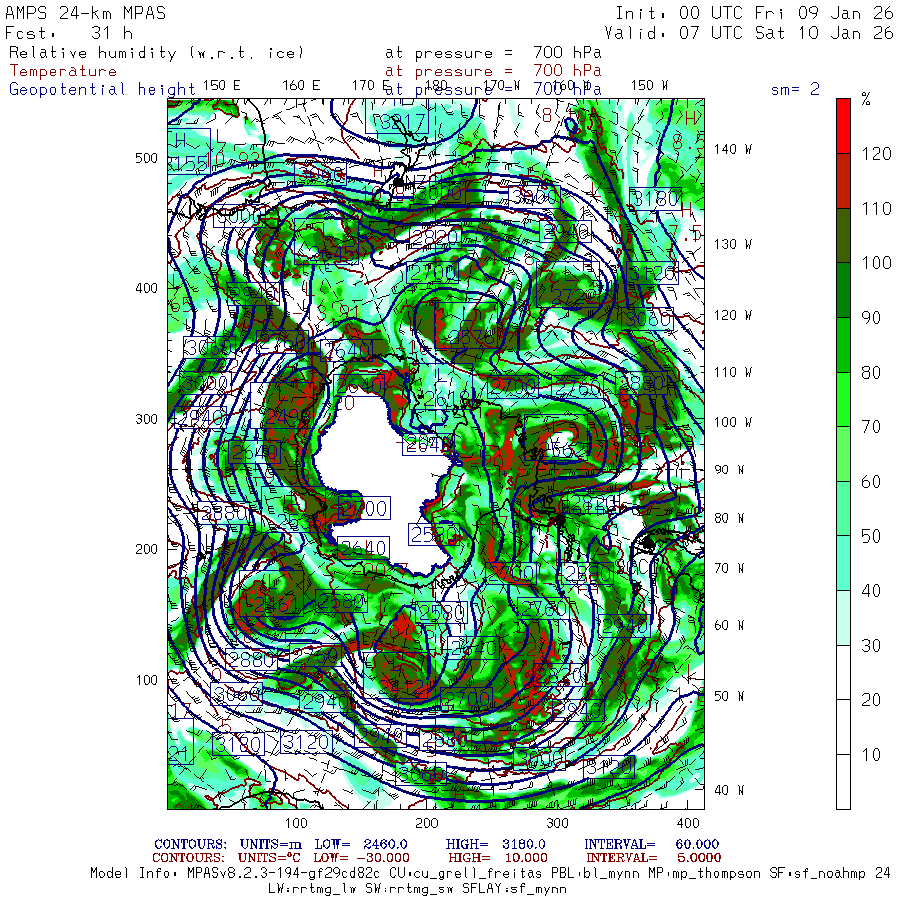Pick the bright green 70–80 colorbar segment
Viewport: 900px width, 900px height.
pos(843,399)
